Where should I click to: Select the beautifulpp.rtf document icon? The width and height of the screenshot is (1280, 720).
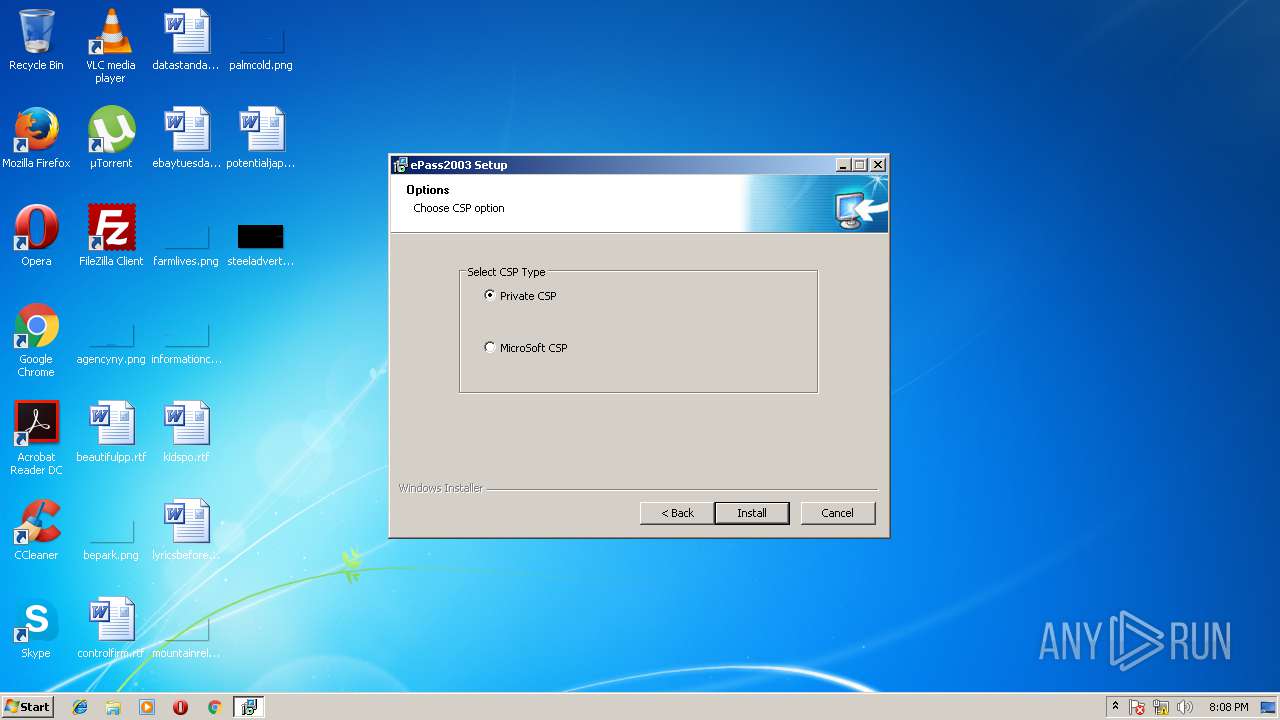(111, 432)
